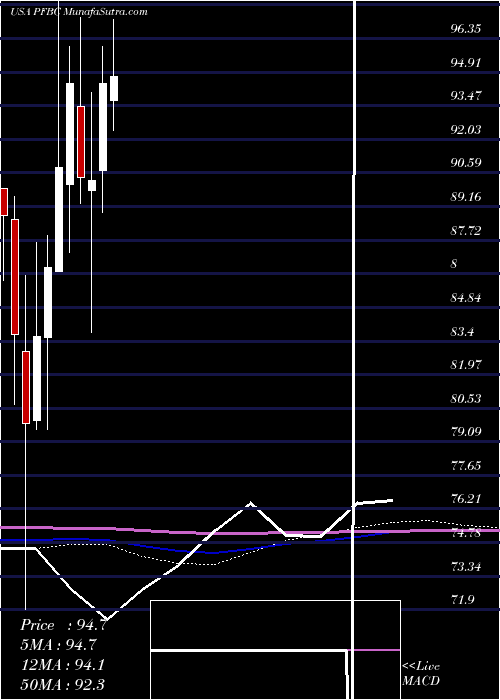The height and width of the screenshot is (700, 500).
Task: Select the 80.53 price axis label
Action: pos(466,399)
